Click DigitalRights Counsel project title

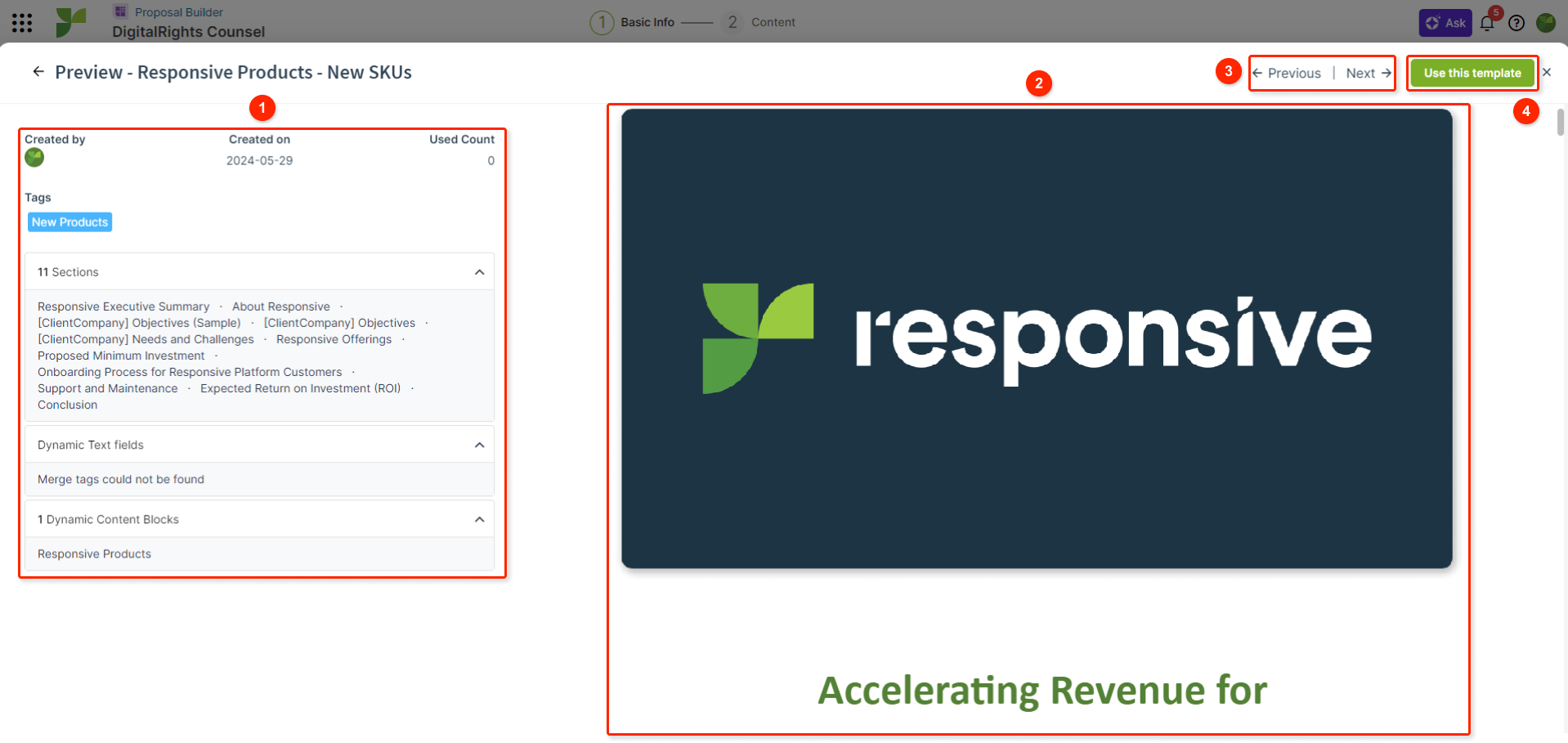pos(189,32)
